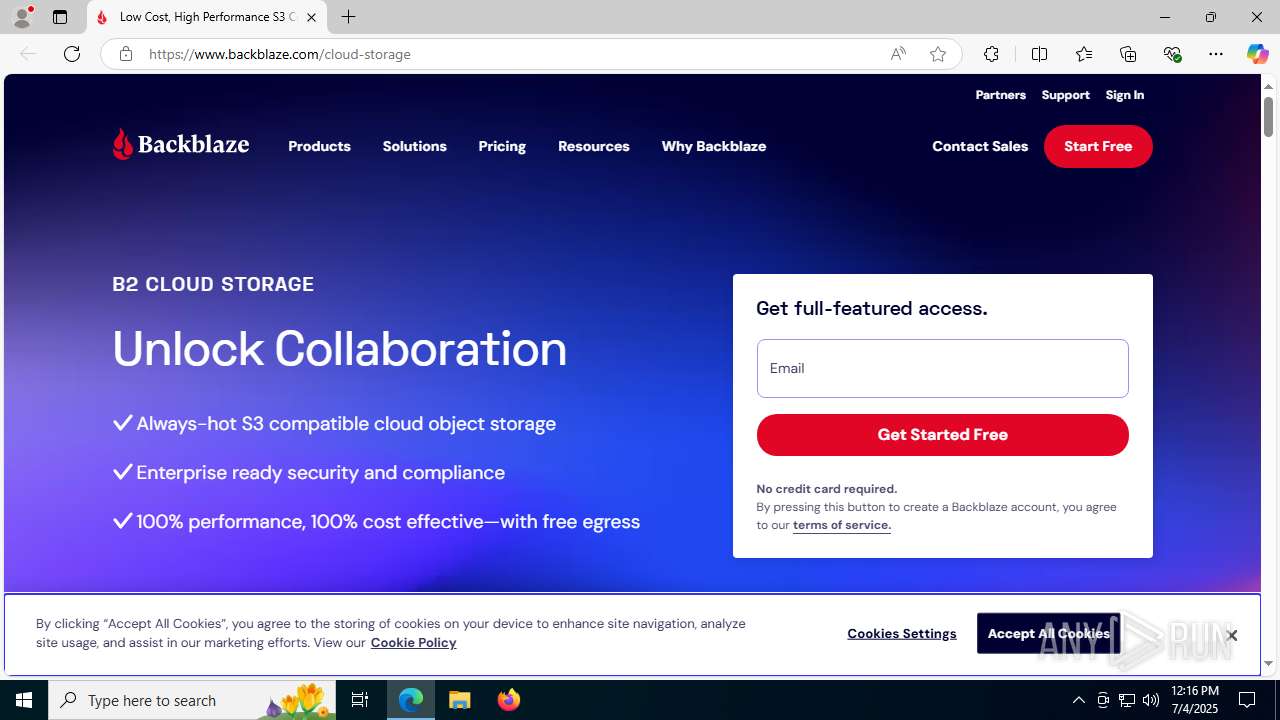The image size is (1280, 720).
Task: Click the Sign In link
Action: coord(1125,95)
